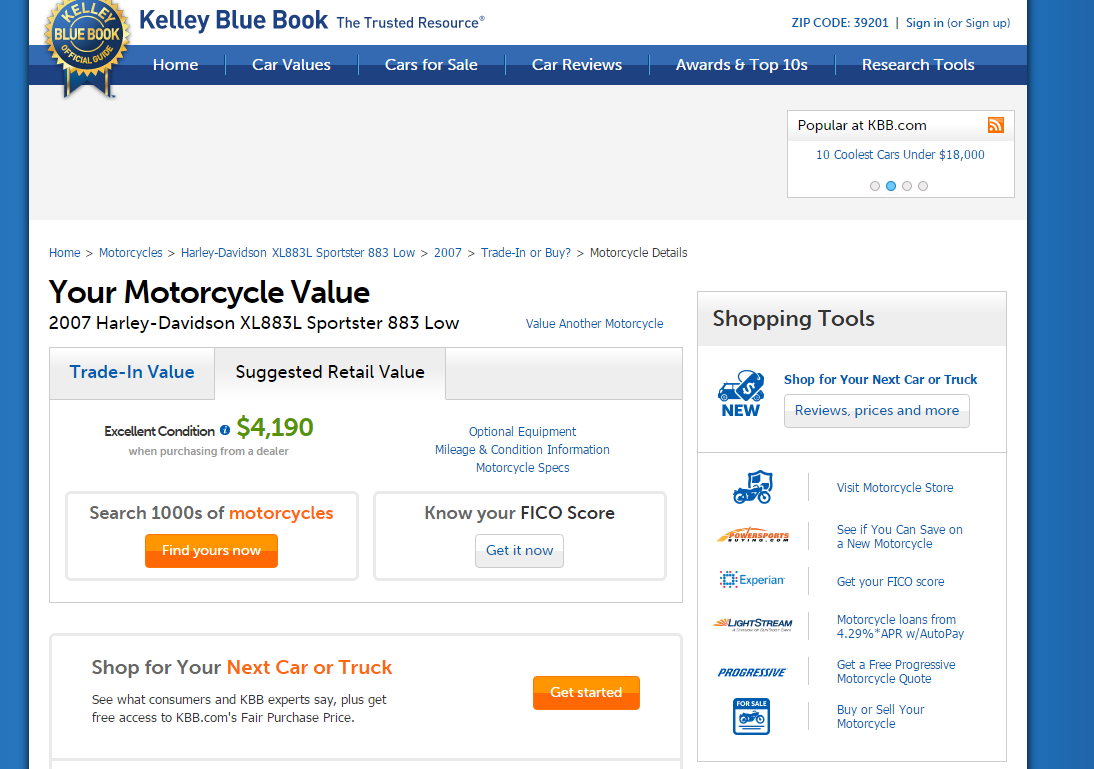1094x769 pixels.
Task: Click the Excellent Condition info icon
Action: tap(225, 431)
